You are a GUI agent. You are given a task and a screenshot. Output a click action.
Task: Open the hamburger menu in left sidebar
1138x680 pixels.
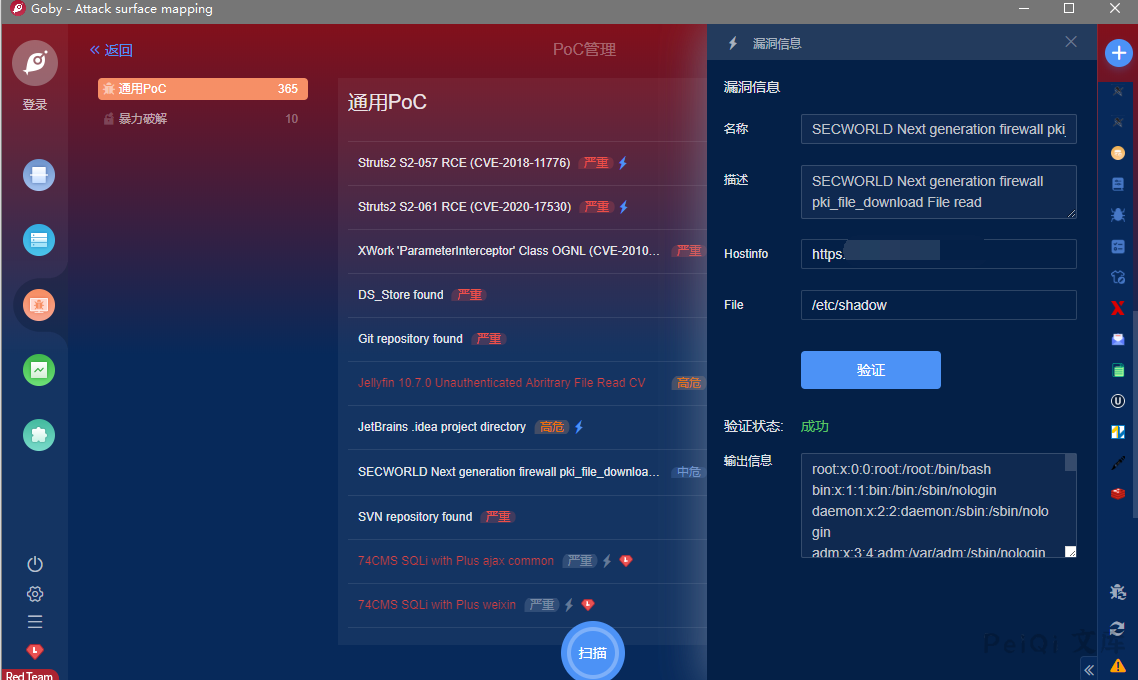click(x=35, y=622)
